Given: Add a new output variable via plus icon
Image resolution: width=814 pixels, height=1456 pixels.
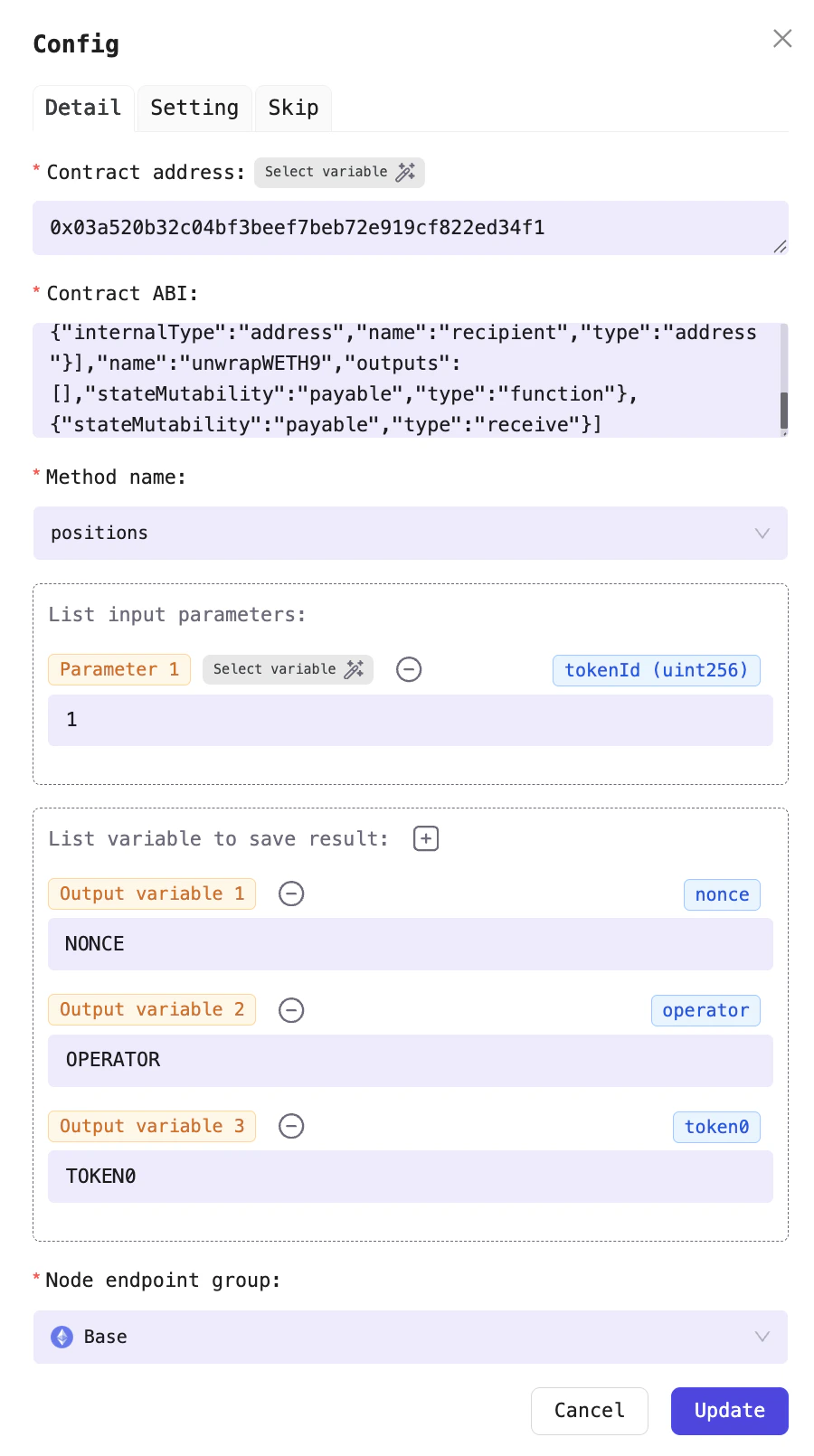Looking at the screenshot, I should 425,838.
